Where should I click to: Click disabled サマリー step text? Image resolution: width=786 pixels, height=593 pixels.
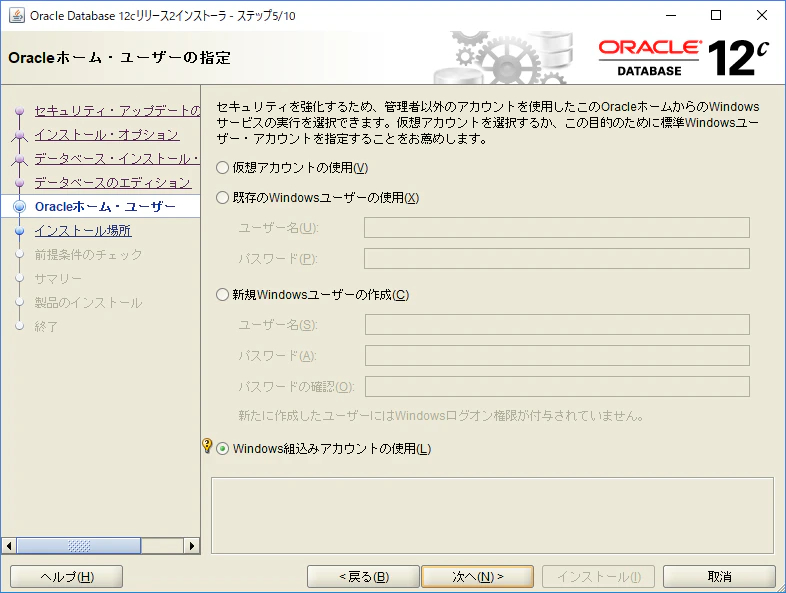pyautogui.click(x=58, y=279)
